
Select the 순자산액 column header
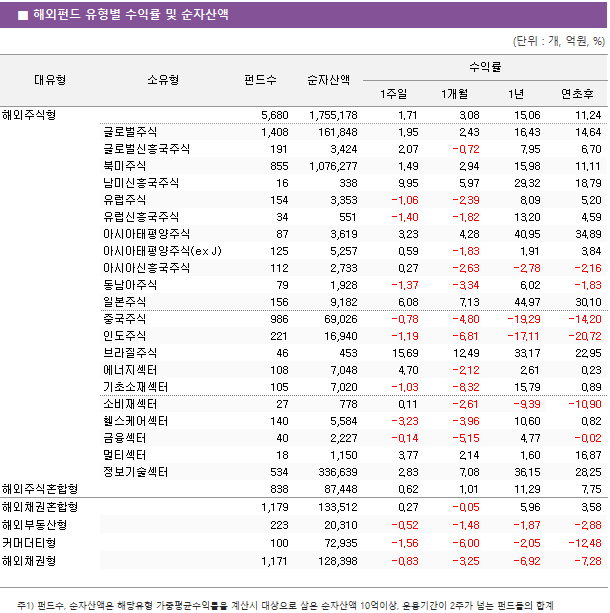click(328, 80)
